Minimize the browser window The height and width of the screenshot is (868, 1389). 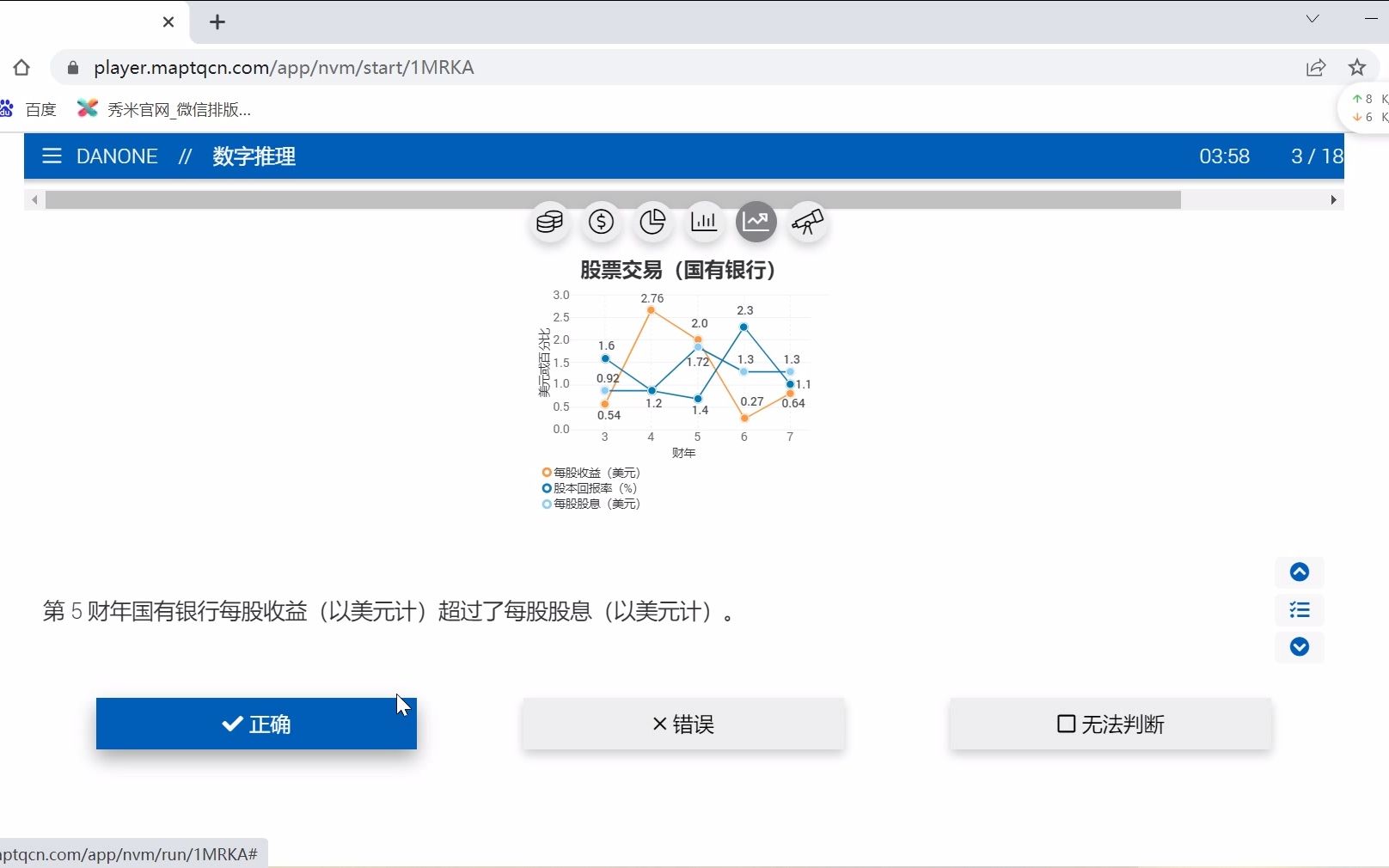(x=1371, y=19)
